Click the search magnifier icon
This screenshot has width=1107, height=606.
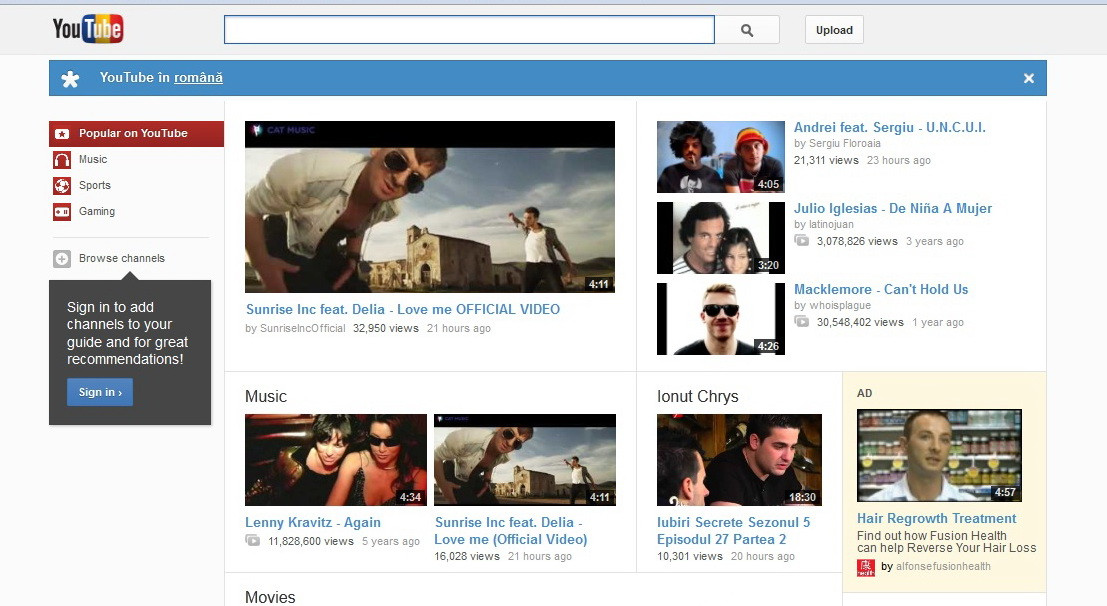pos(747,29)
